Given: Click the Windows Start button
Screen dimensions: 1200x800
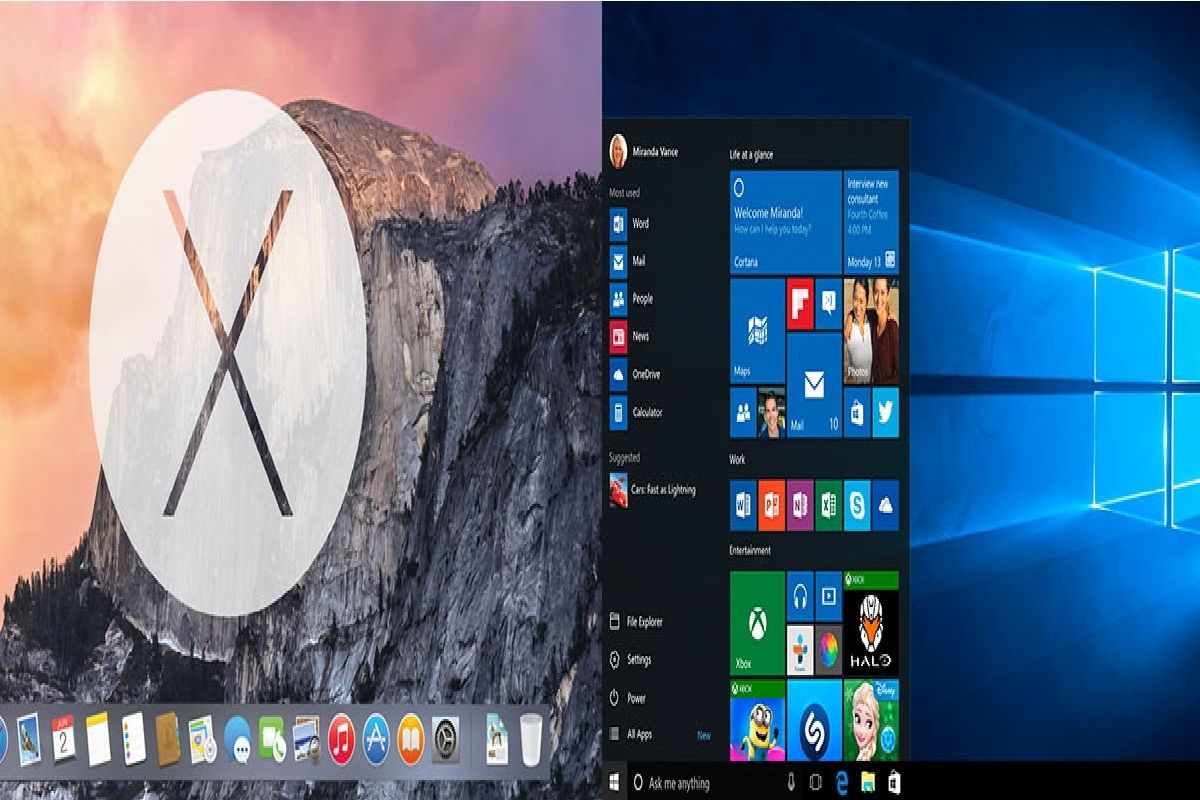Looking at the screenshot, I should click(x=614, y=782).
